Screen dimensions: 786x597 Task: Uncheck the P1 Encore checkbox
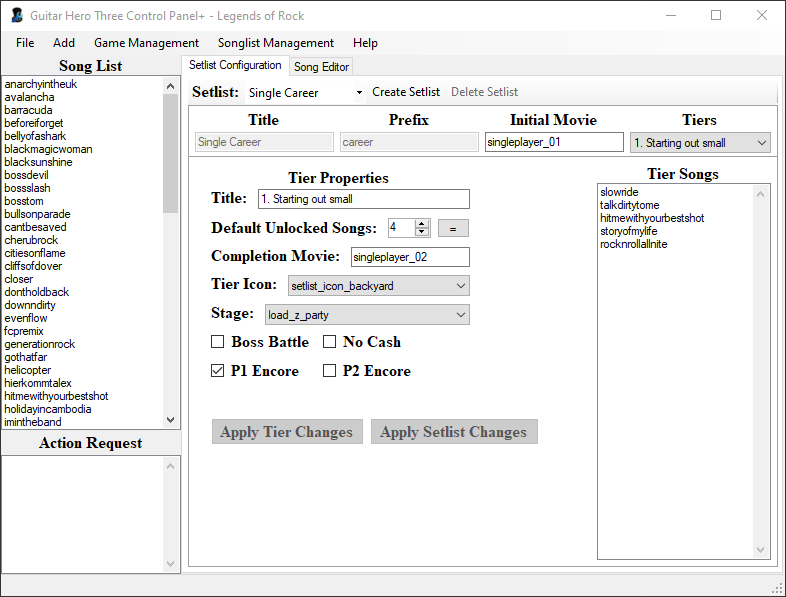coord(218,371)
